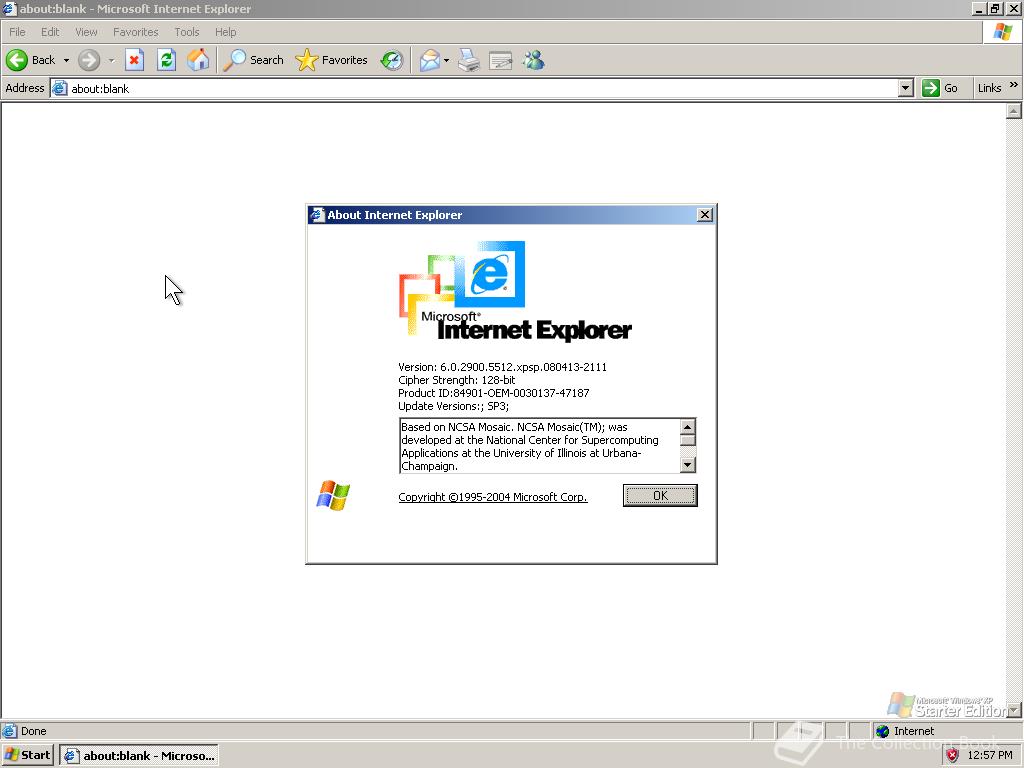Open the Favorites pane
1024x768 pixels.
(331, 60)
